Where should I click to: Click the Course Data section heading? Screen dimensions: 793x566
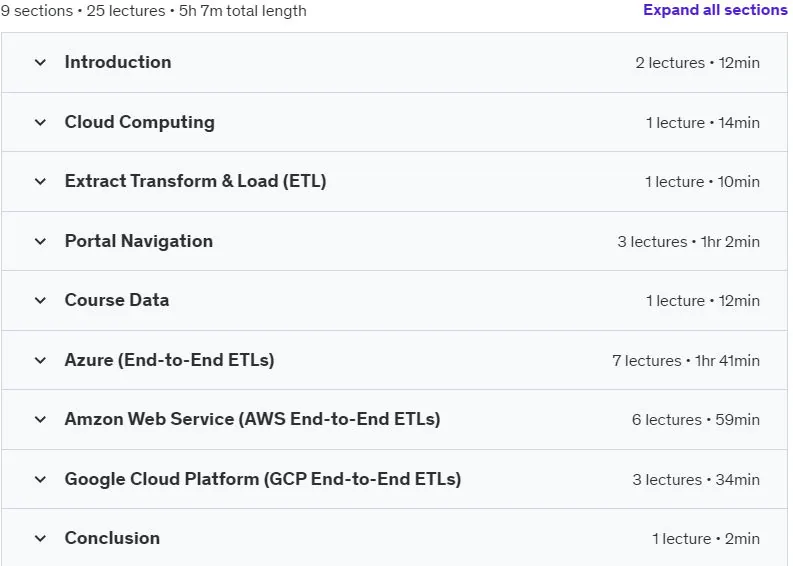click(117, 300)
